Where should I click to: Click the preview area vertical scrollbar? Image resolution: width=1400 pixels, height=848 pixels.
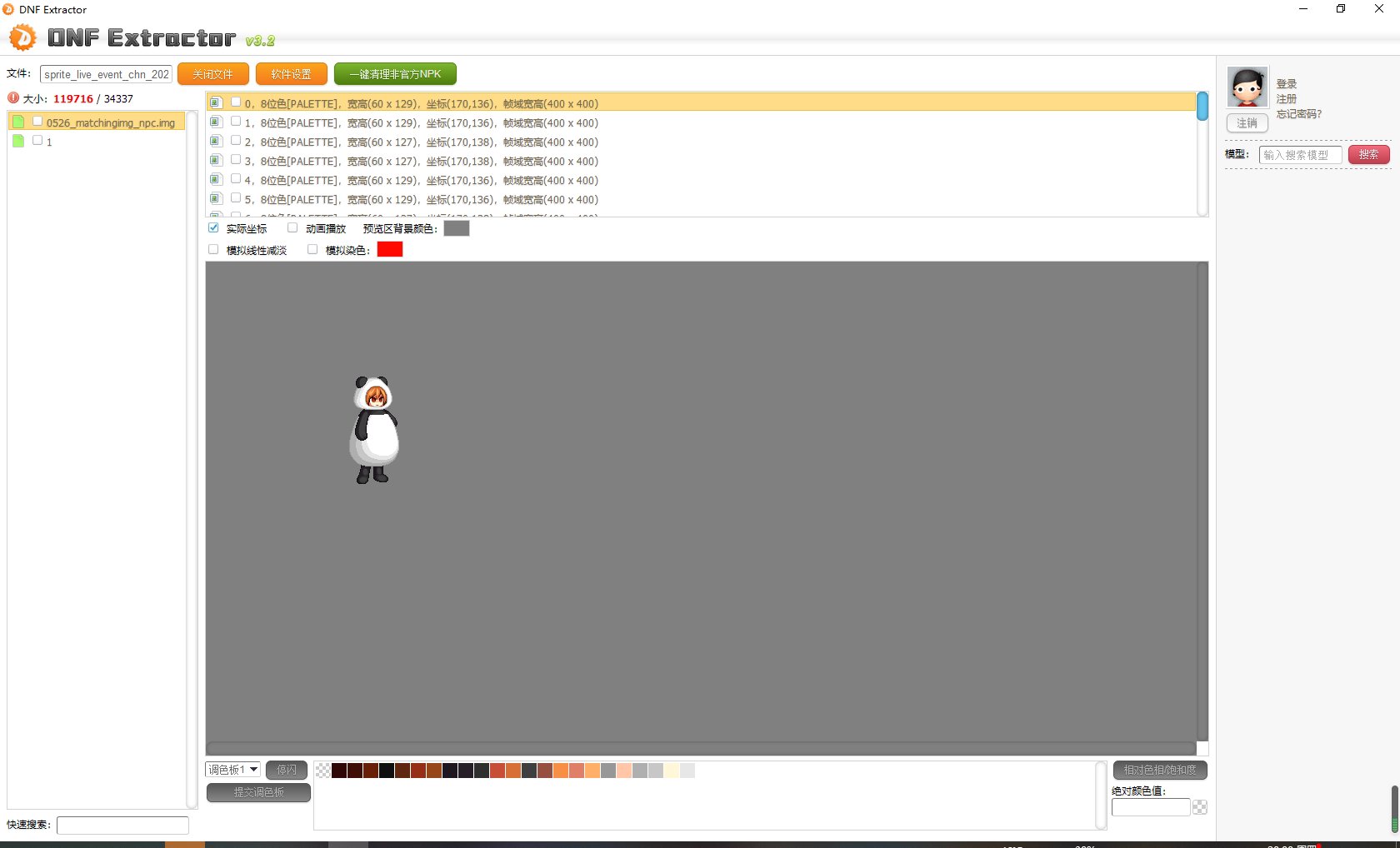coord(1202,501)
